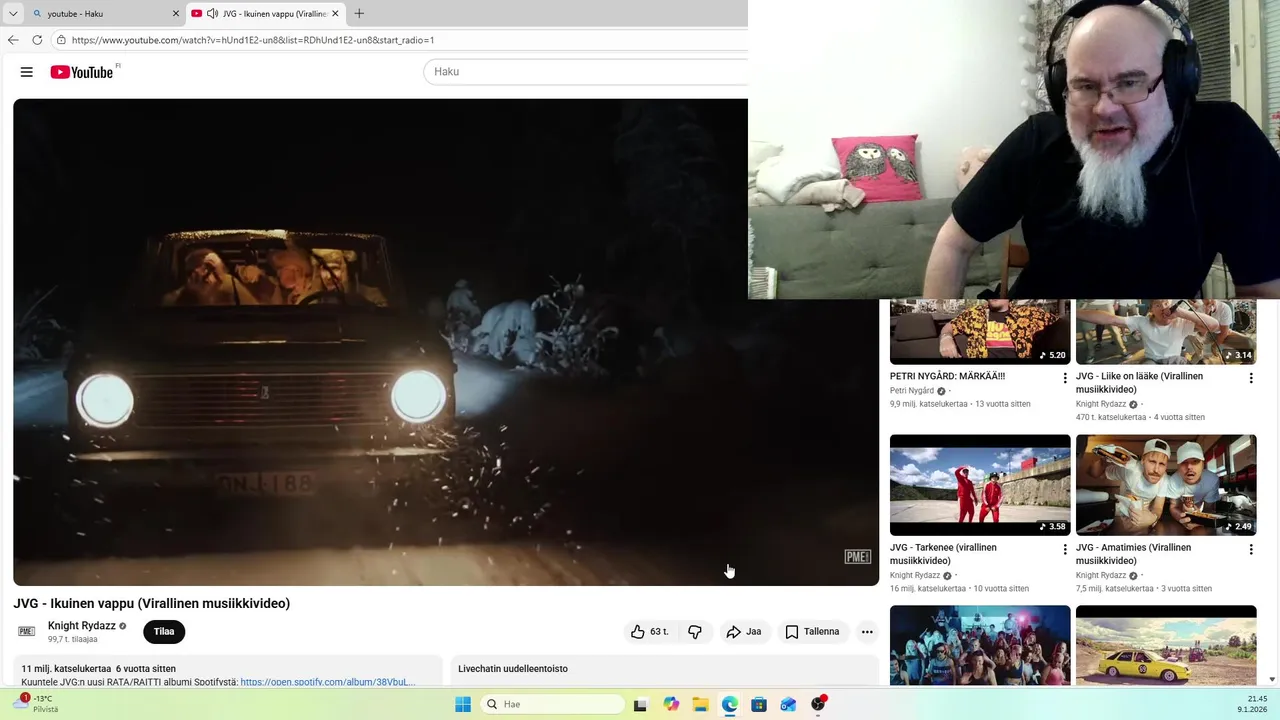Open JVG - Amatimies title link
The image size is (1280, 720).
coord(1133,554)
